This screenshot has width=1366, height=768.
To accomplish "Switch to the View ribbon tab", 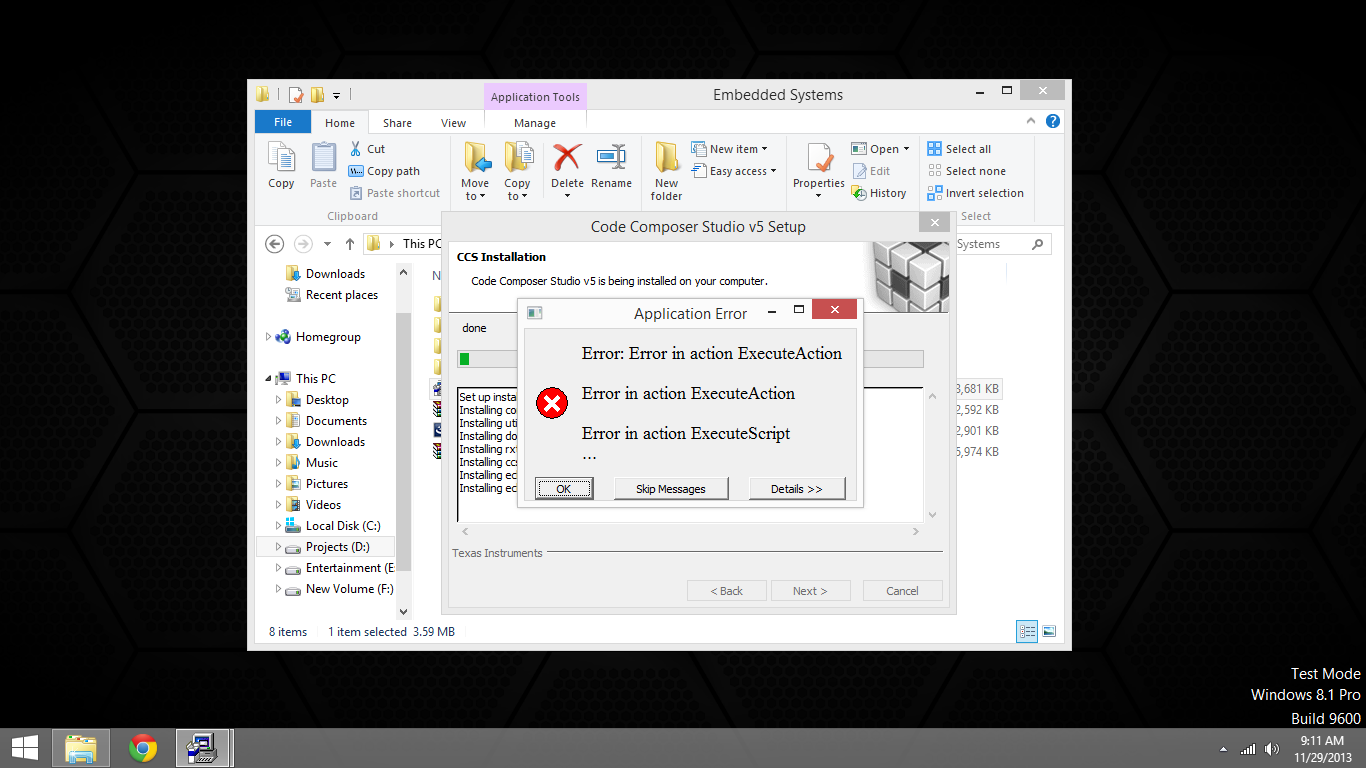I will pos(453,123).
